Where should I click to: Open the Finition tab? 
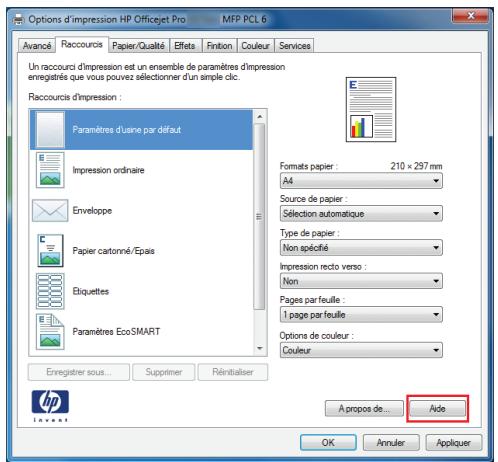219,46
